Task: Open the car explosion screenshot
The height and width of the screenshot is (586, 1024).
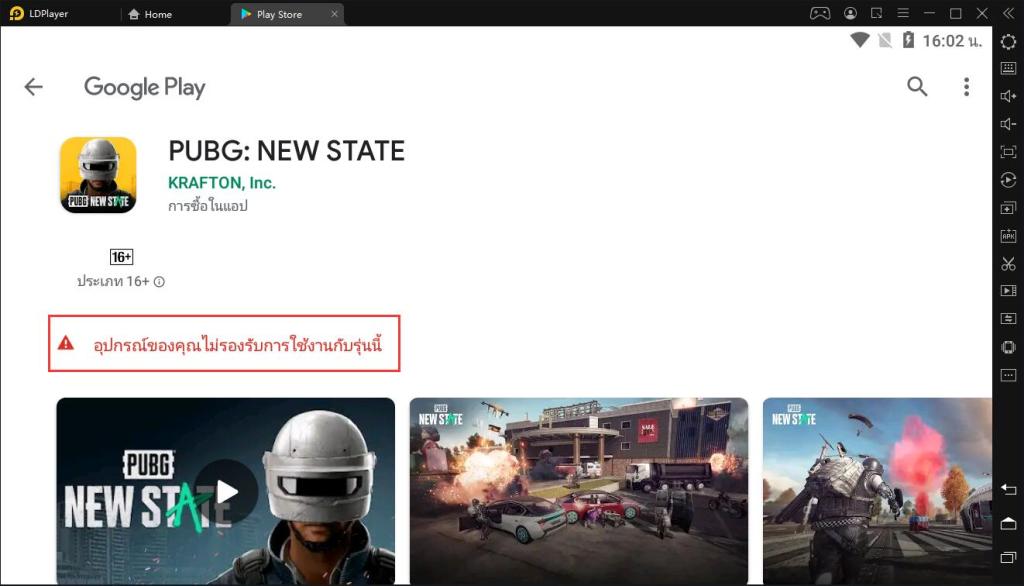Action: pos(579,491)
